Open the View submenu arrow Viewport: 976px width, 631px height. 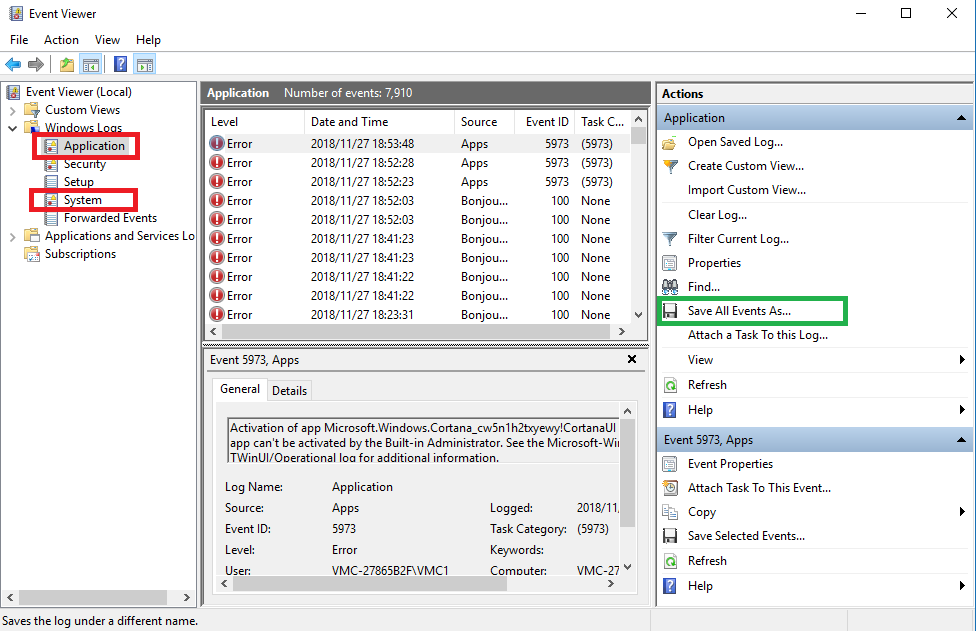click(x=962, y=360)
